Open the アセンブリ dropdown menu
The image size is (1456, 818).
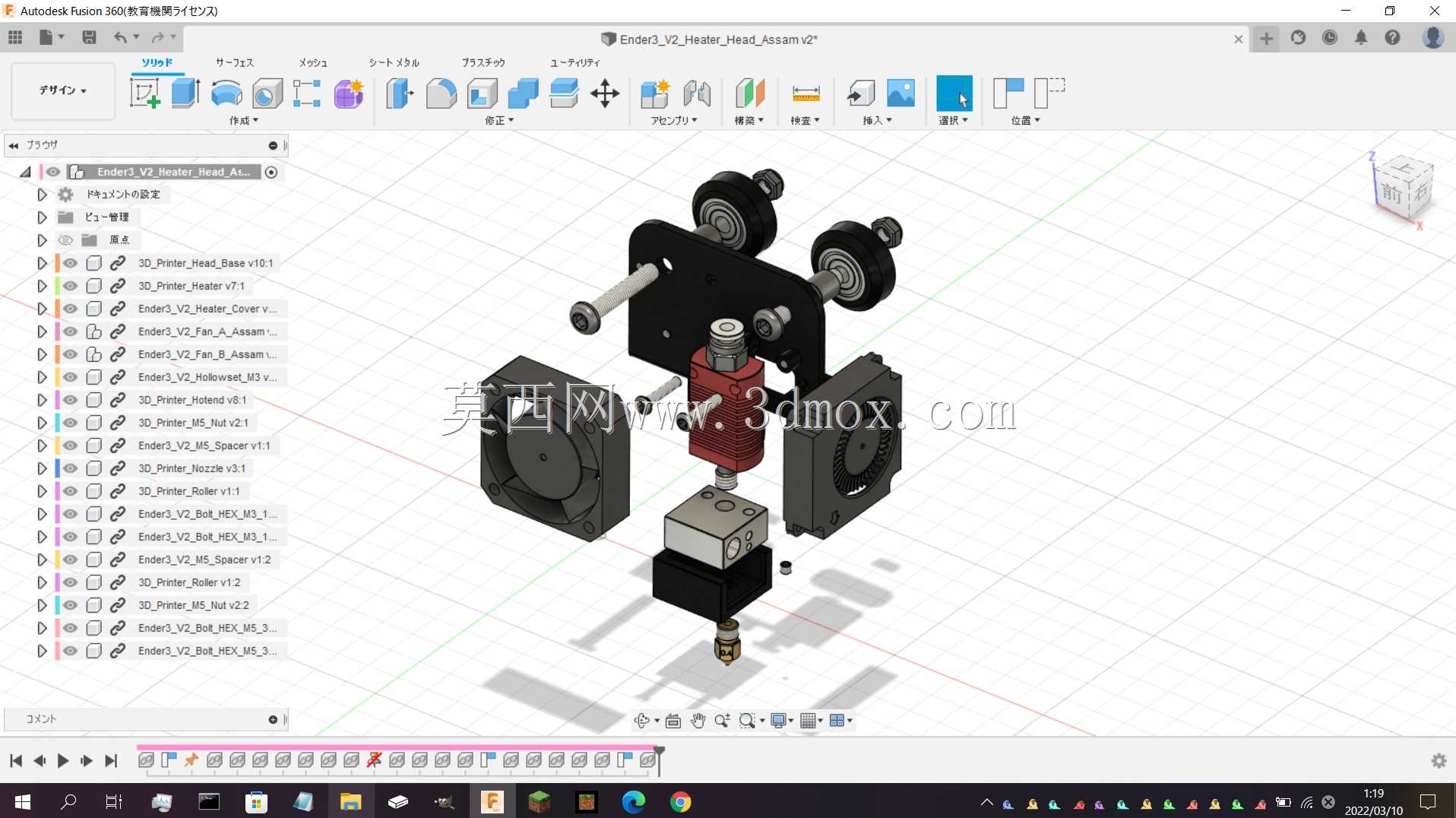674,121
